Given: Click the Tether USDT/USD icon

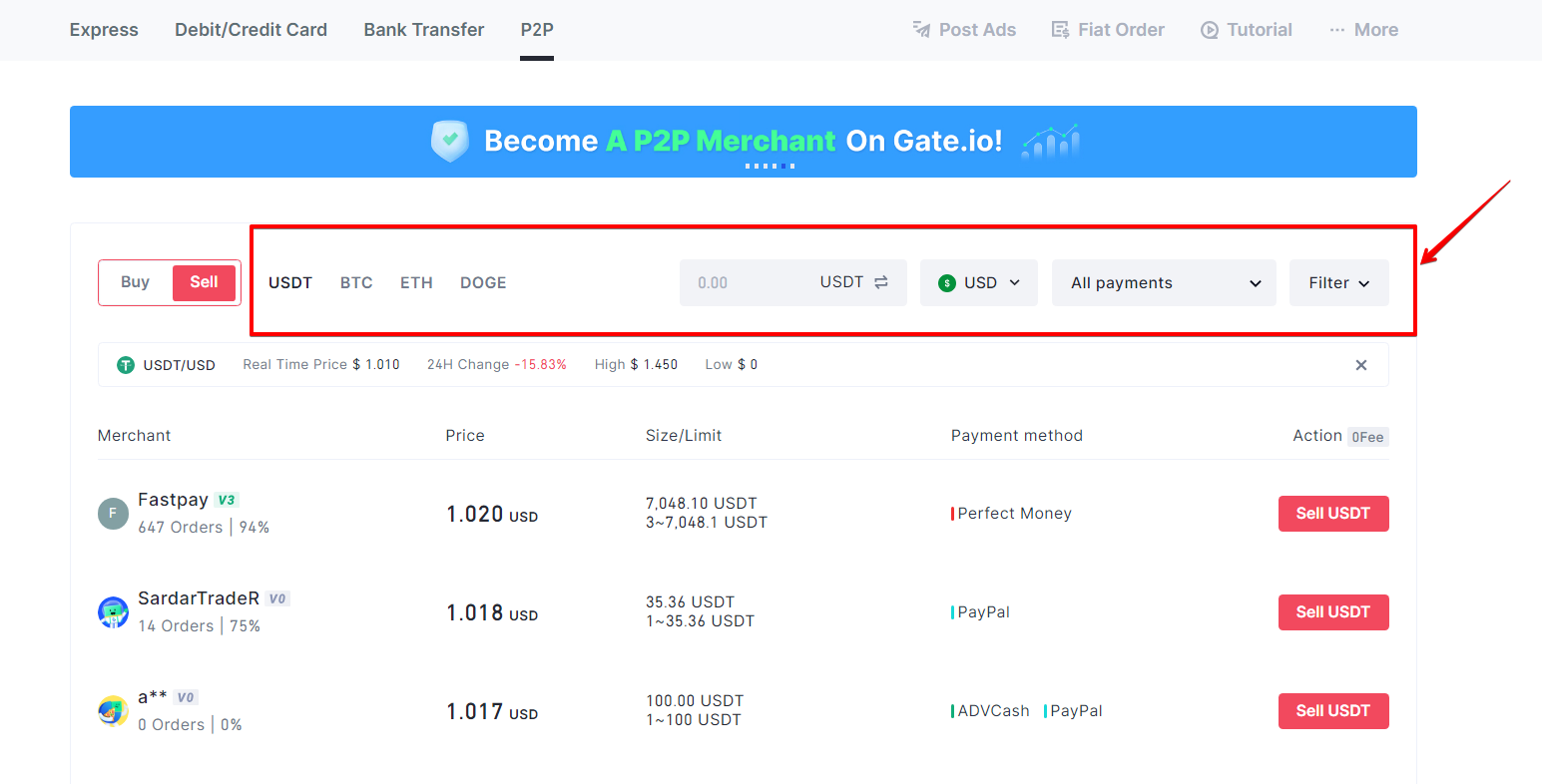Looking at the screenshot, I should pos(126,365).
